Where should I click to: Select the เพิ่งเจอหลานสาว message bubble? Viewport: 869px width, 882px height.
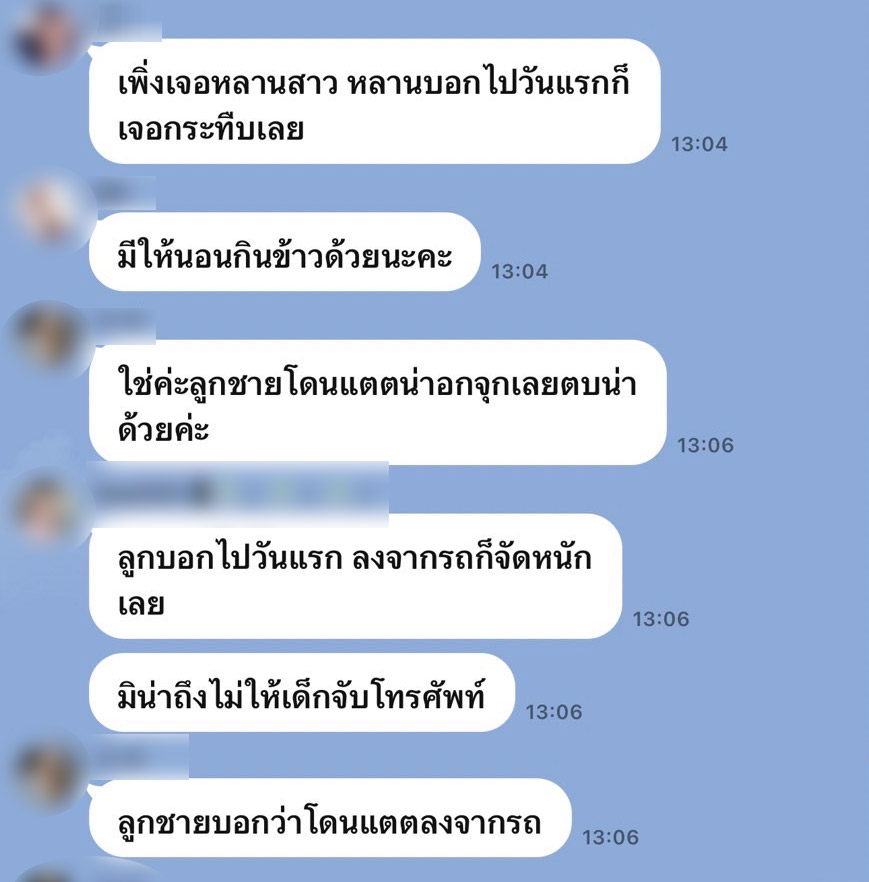pos(374,101)
